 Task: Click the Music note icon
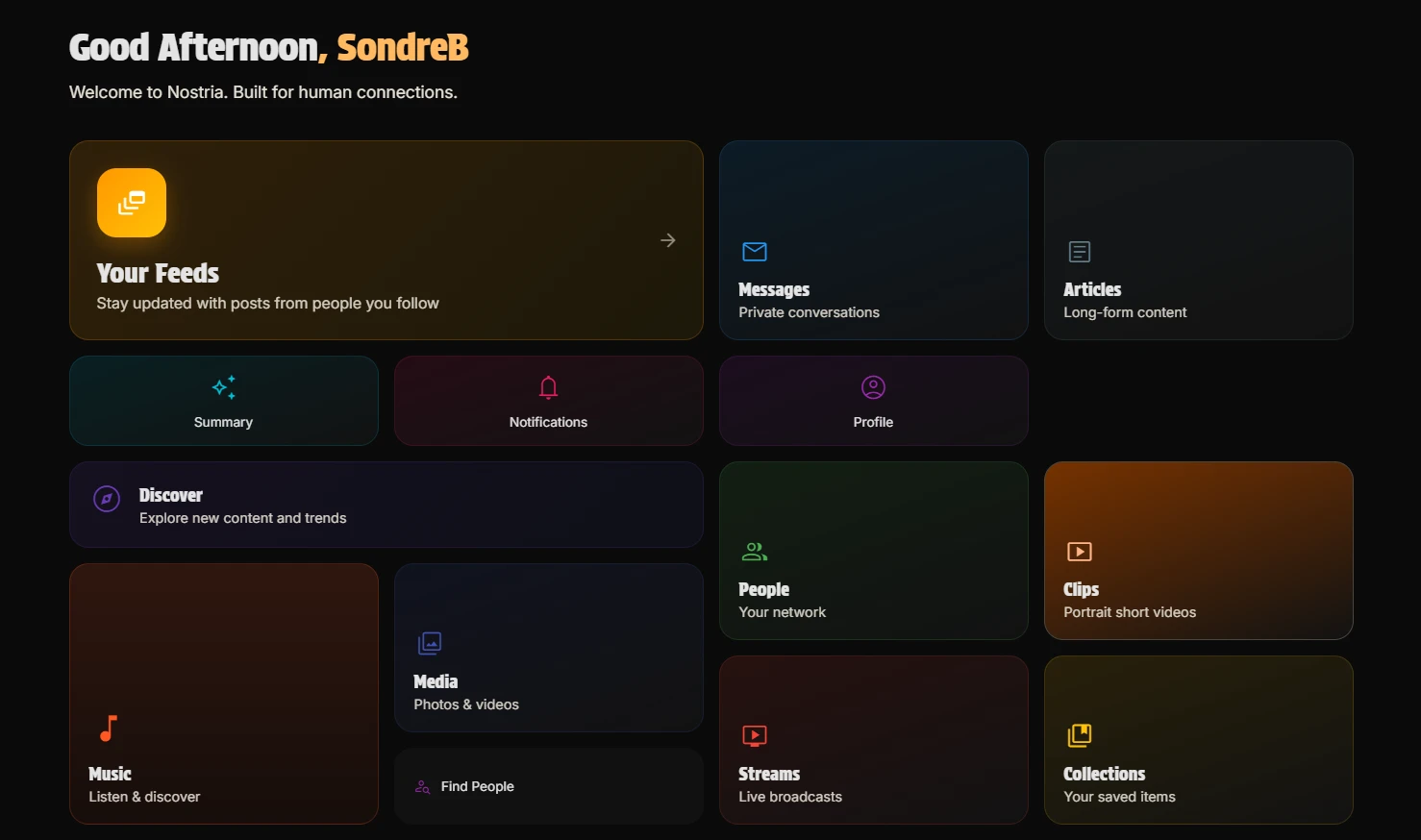click(x=108, y=728)
